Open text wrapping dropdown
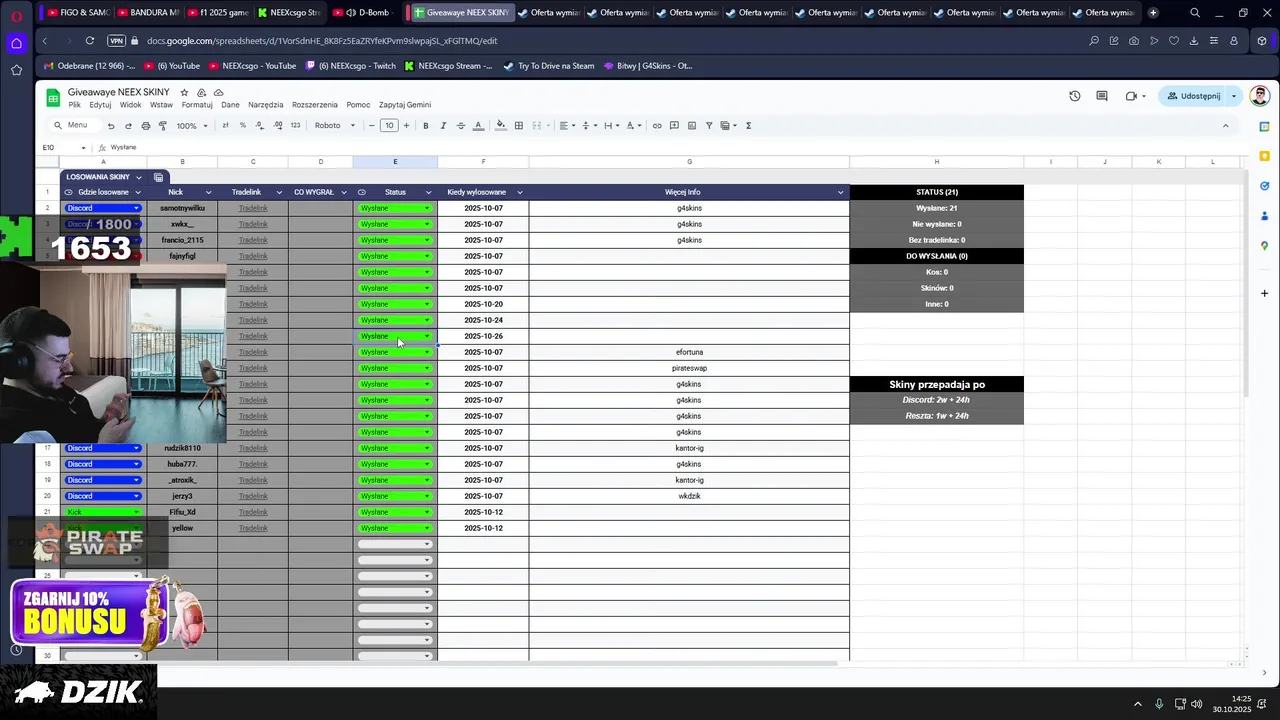 [x=611, y=126]
